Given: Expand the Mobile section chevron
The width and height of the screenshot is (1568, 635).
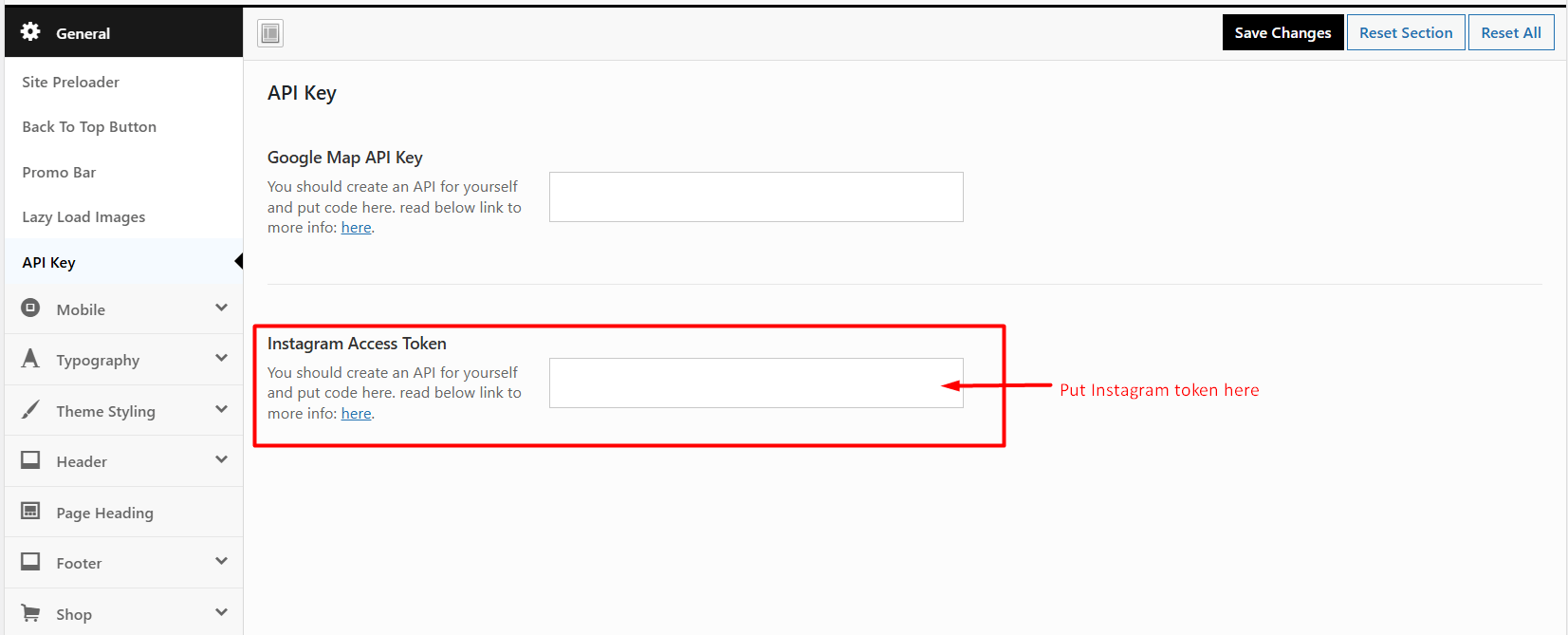Looking at the screenshot, I should (x=221, y=308).
